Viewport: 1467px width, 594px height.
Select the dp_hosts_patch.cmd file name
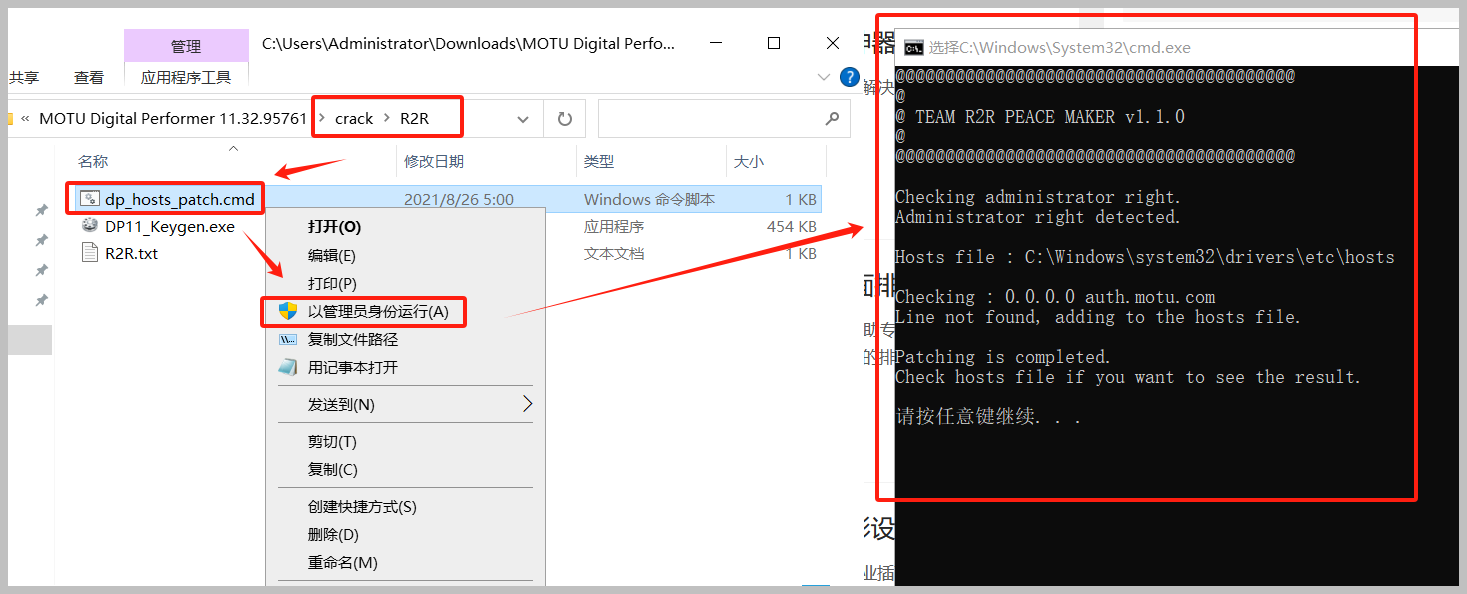pyautogui.click(x=180, y=199)
